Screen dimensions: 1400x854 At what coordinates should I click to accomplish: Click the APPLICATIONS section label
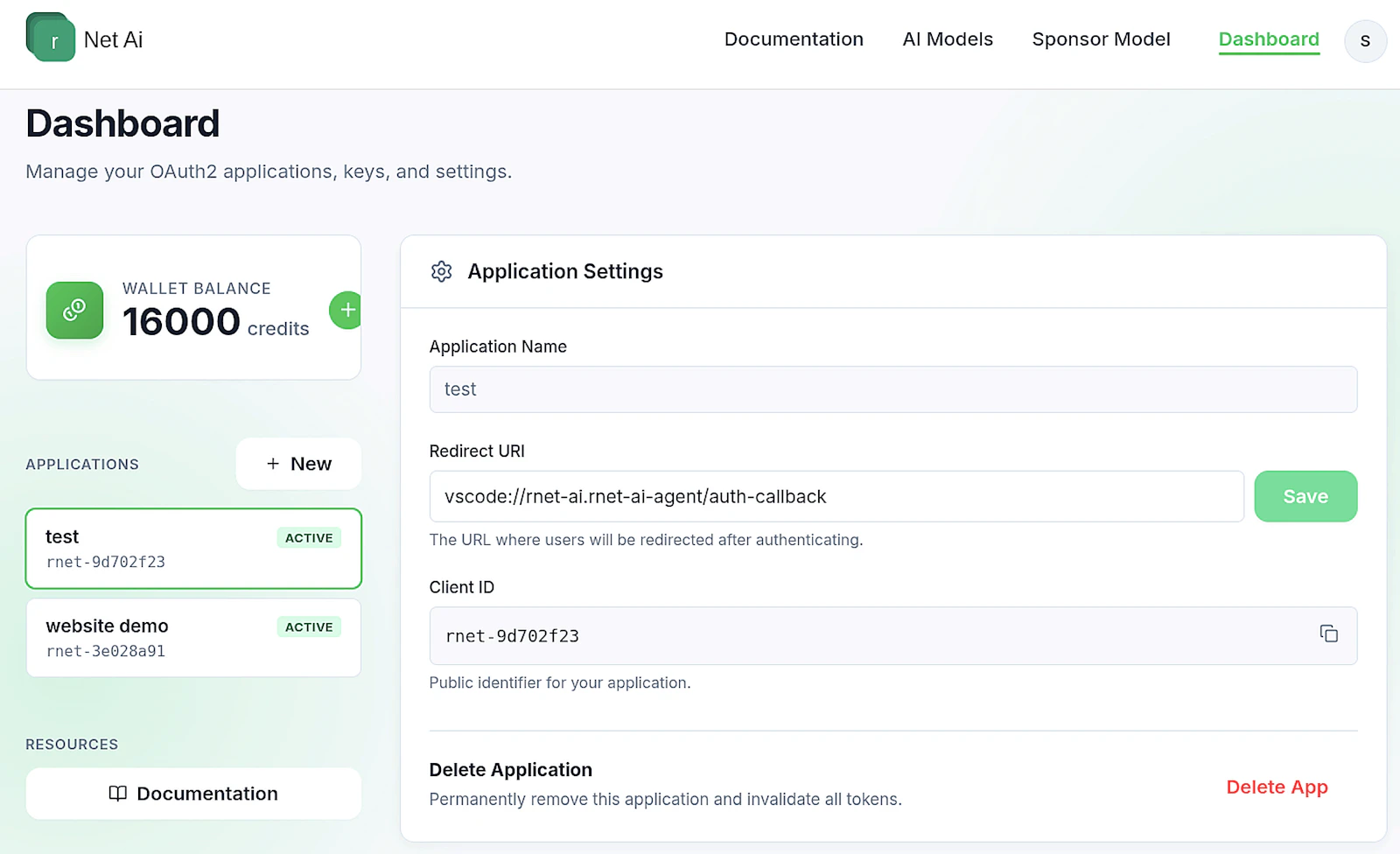(82, 465)
